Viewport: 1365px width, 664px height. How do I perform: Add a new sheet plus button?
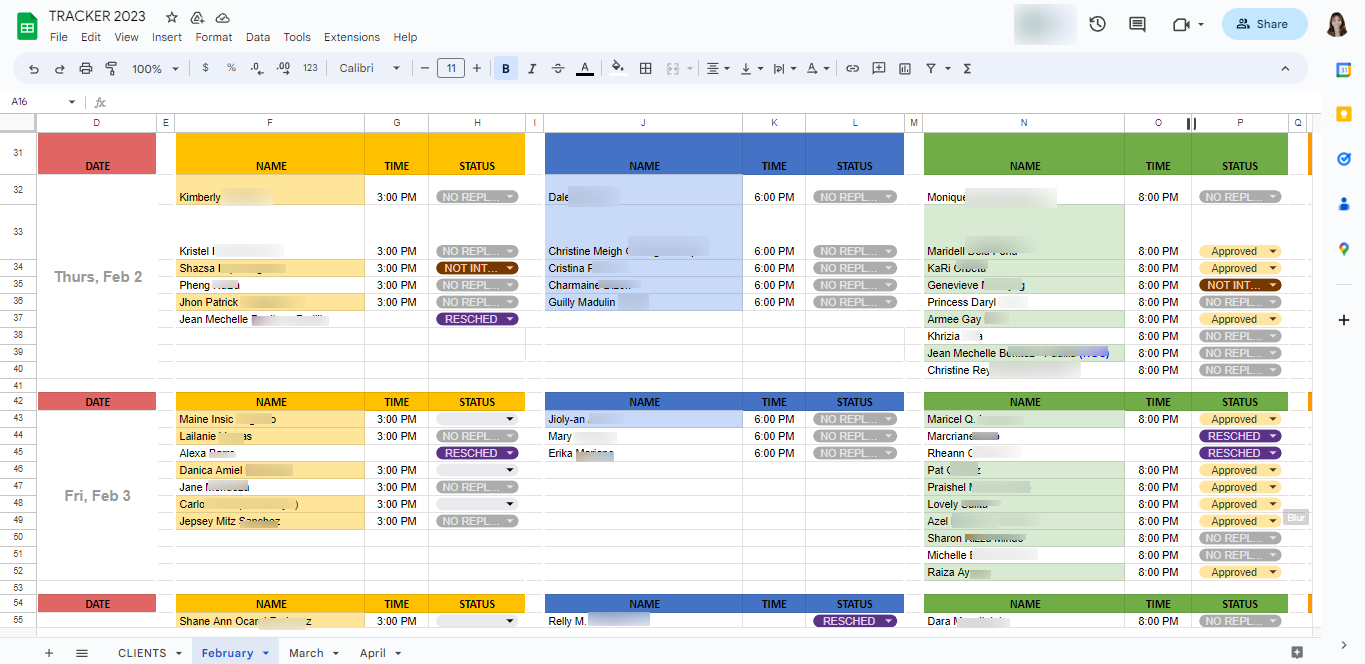click(x=49, y=653)
